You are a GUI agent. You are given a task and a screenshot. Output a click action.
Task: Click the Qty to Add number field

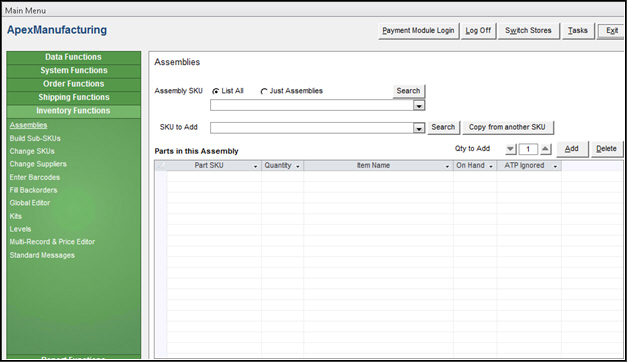click(x=528, y=149)
